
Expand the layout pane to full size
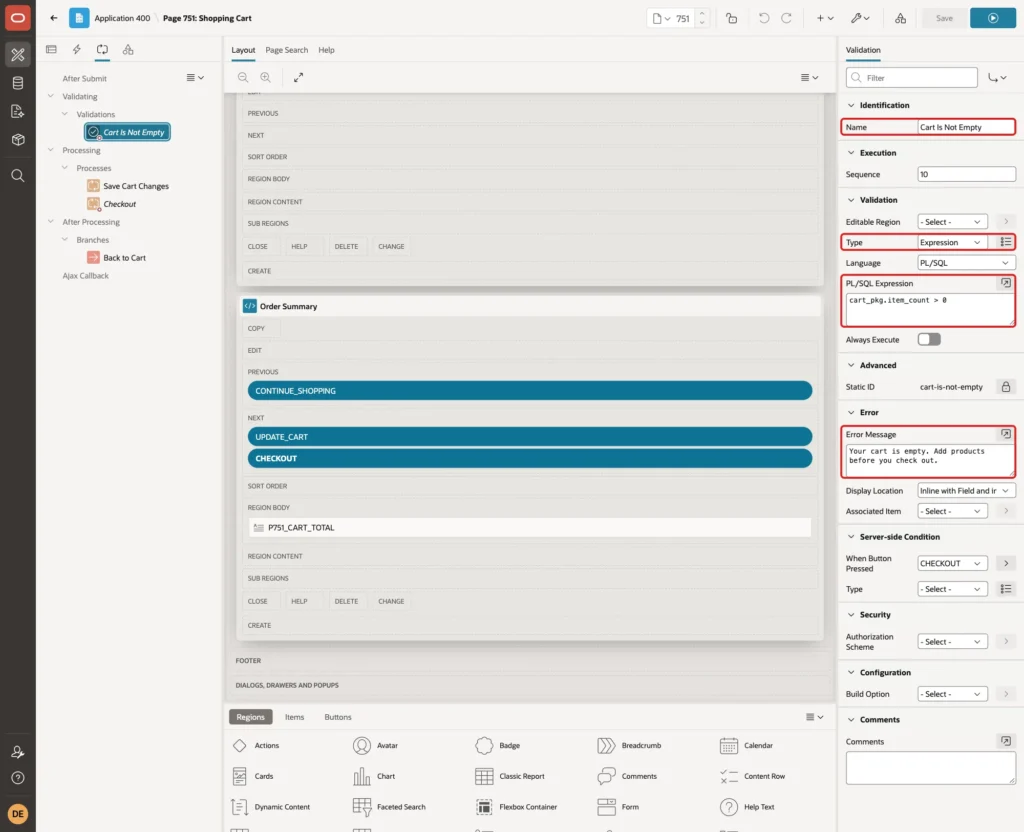pos(298,77)
